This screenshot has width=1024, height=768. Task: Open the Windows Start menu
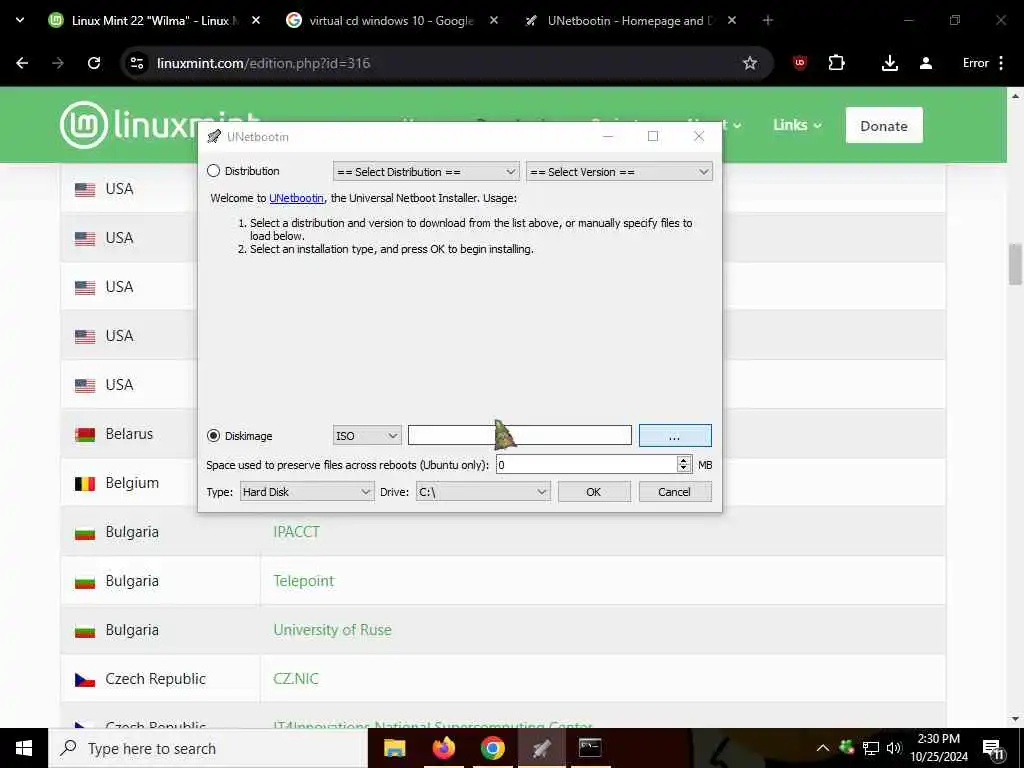click(x=24, y=748)
